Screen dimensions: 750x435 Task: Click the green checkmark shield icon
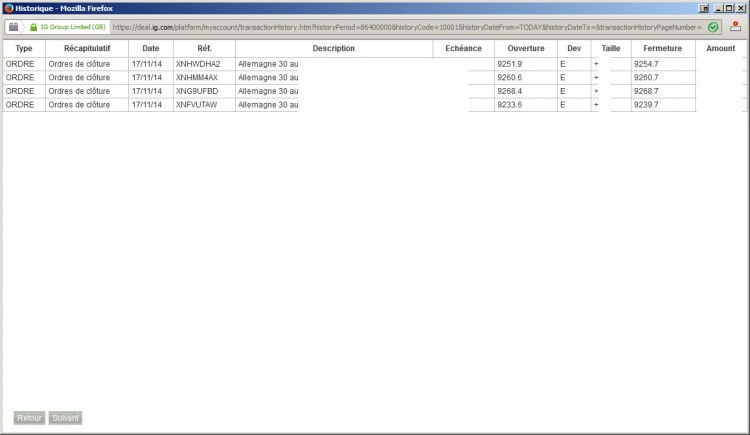pos(713,27)
